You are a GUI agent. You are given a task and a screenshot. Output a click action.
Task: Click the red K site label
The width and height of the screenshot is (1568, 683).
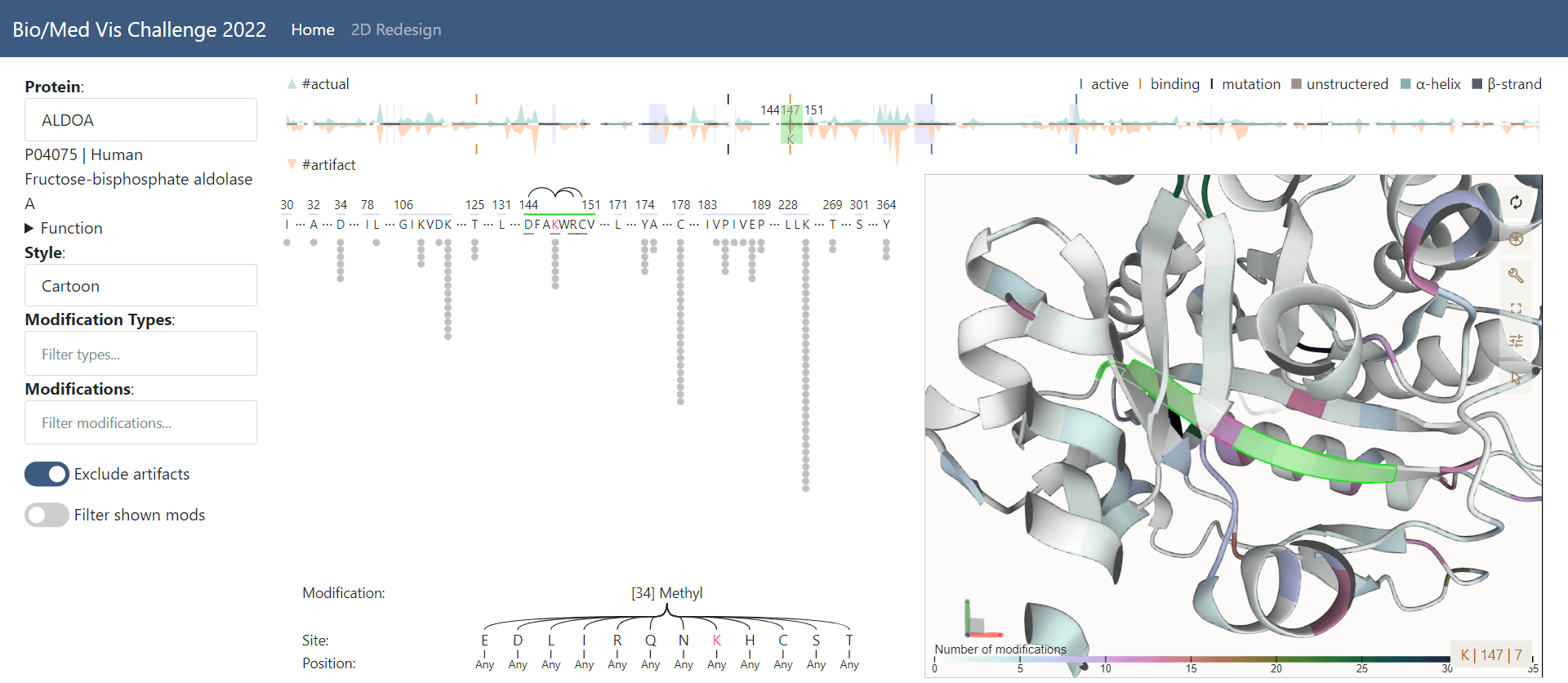tap(716, 641)
